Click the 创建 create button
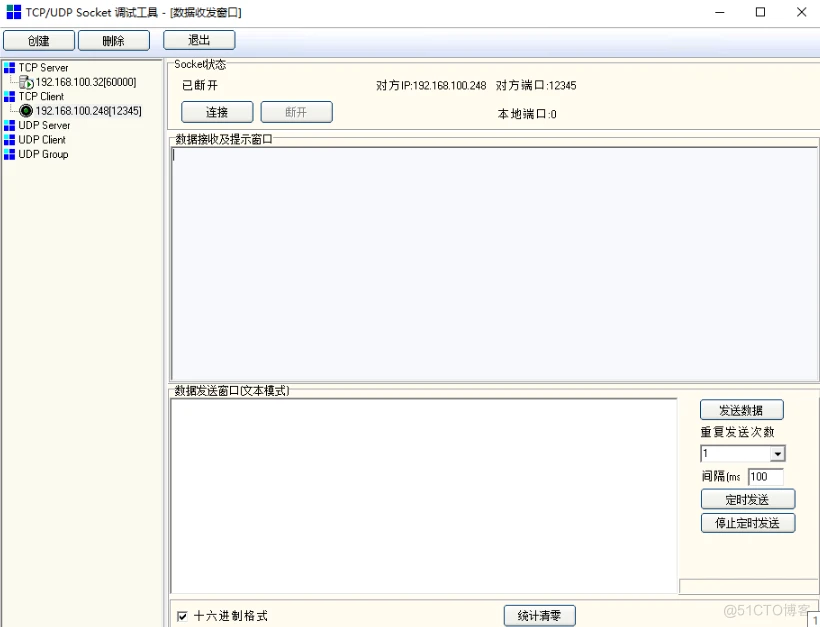The image size is (820, 627). tap(38, 40)
